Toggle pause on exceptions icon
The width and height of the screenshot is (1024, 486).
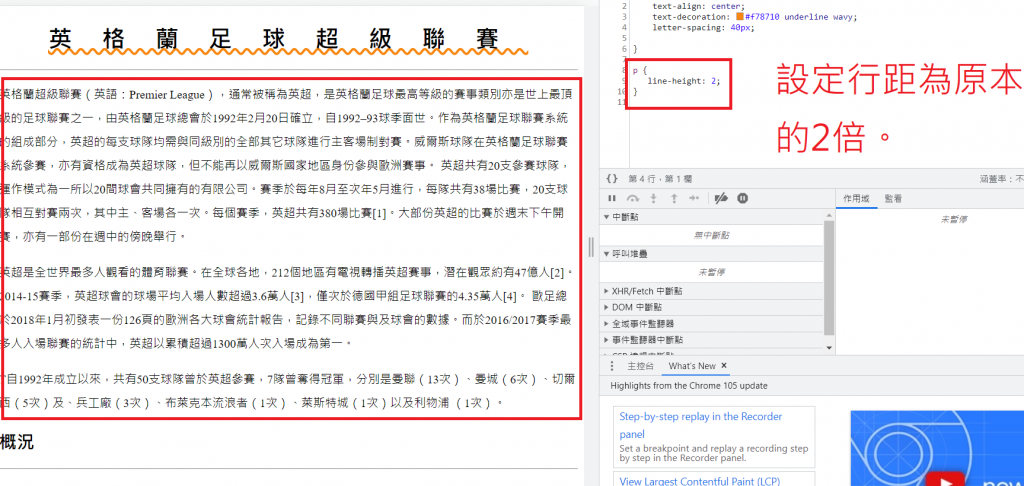[x=743, y=198]
